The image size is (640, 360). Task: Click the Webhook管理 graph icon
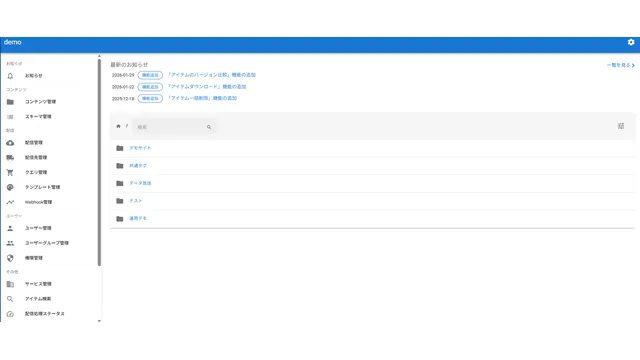click(x=10, y=202)
